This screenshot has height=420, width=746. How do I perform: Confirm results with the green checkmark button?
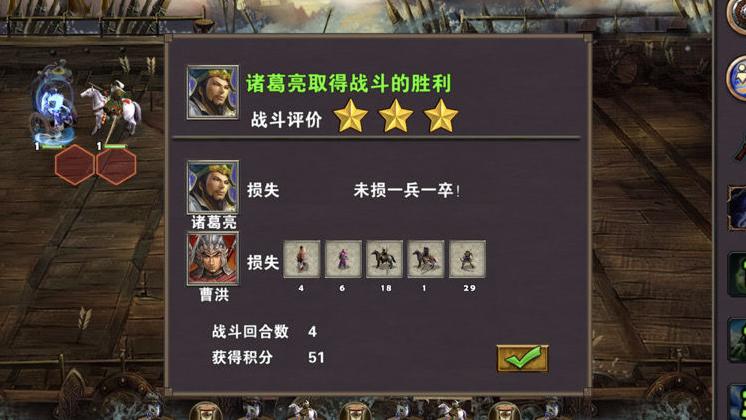[x=522, y=358]
